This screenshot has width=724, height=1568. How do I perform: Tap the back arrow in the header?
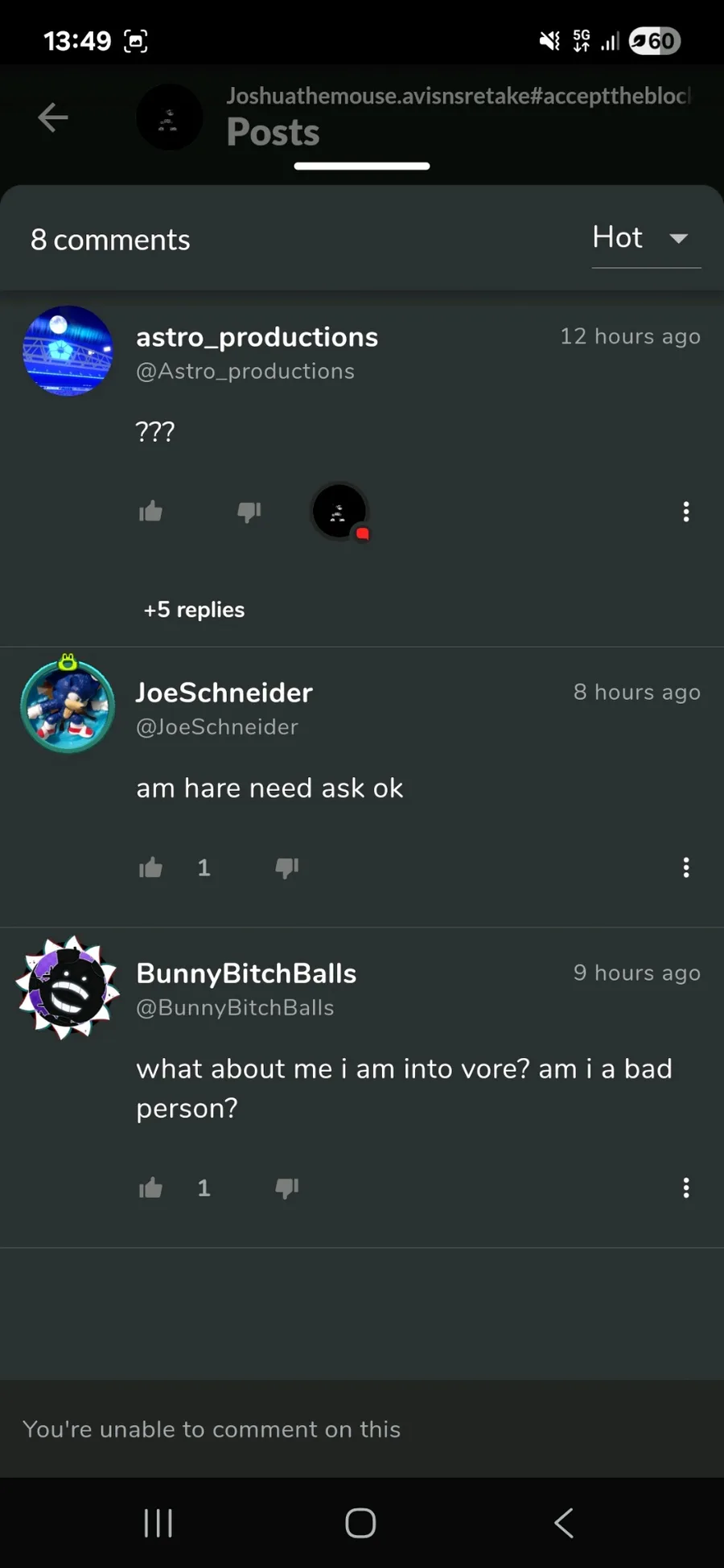pos(53,117)
